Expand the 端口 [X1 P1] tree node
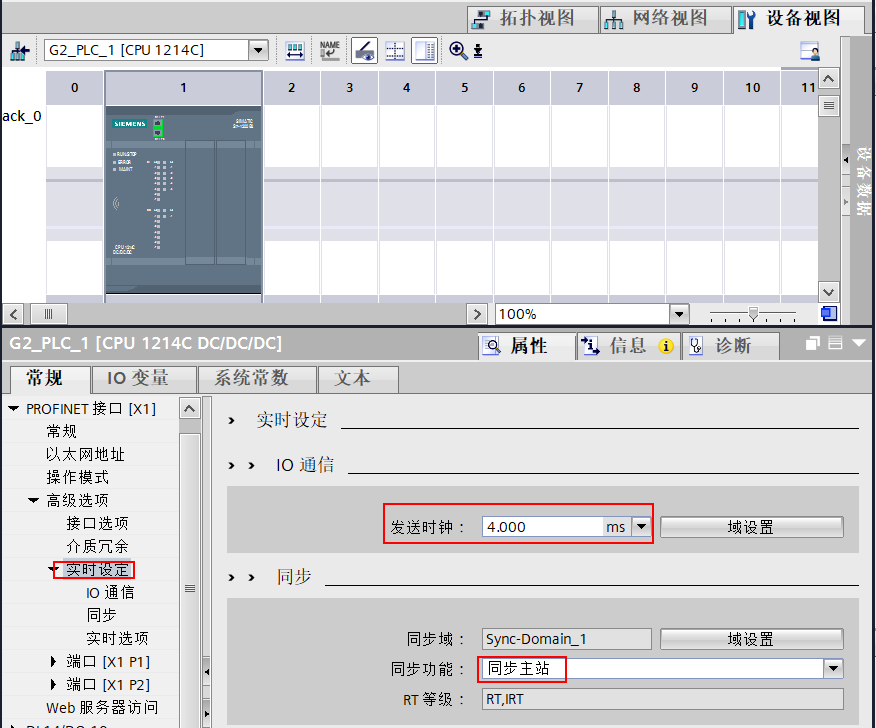 coord(54,662)
